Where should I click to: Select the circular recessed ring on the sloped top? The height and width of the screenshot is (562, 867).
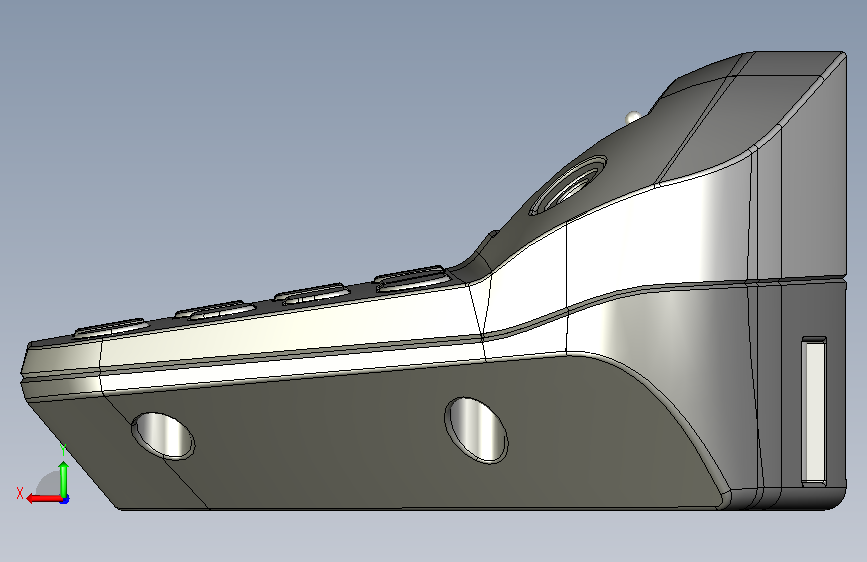point(568,185)
